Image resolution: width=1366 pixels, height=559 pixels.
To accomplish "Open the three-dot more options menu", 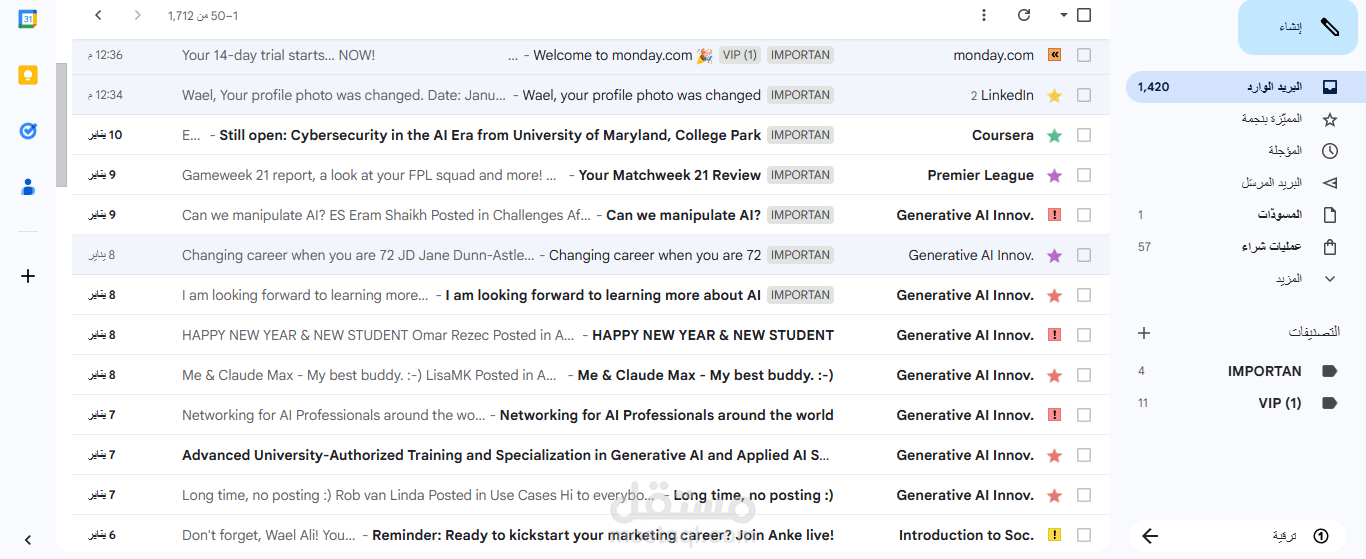I will tap(984, 15).
